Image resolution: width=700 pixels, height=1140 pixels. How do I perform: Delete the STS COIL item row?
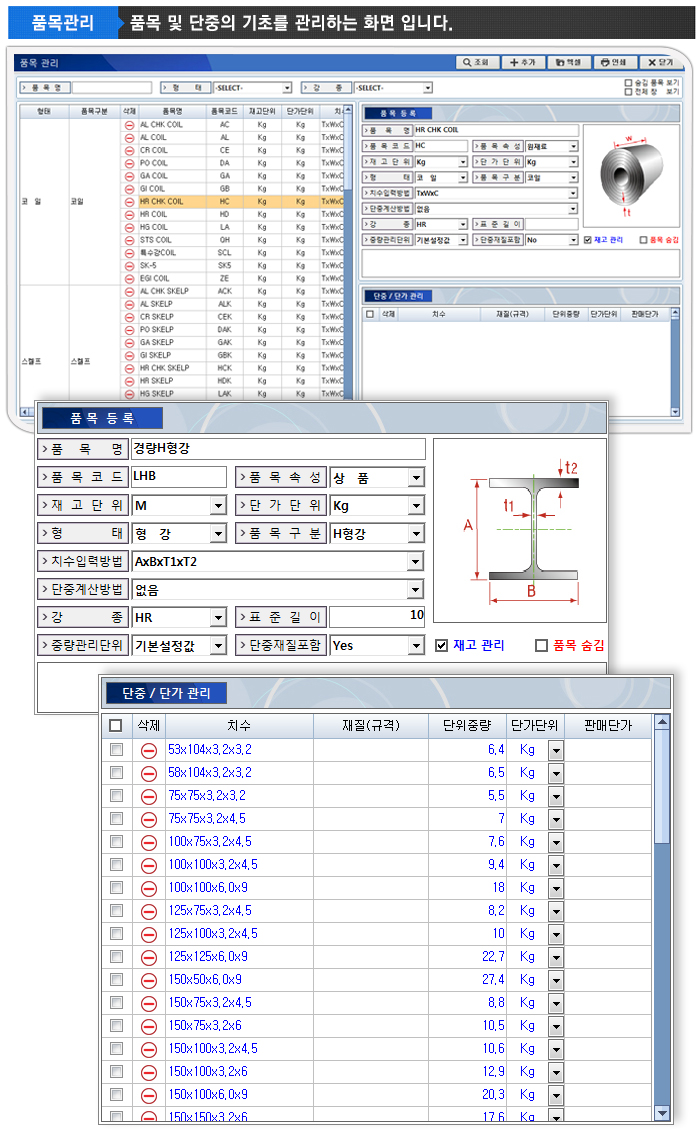[129, 240]
